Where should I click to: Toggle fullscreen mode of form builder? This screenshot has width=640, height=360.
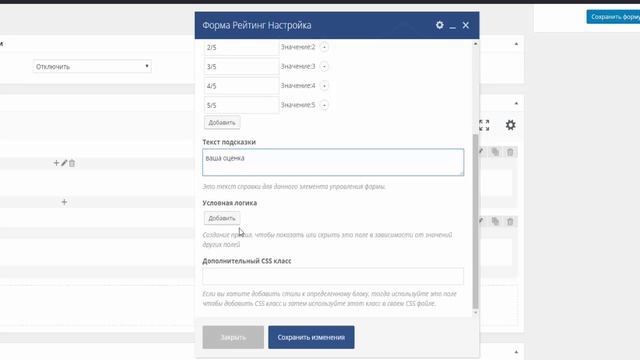tap(484, 125)
